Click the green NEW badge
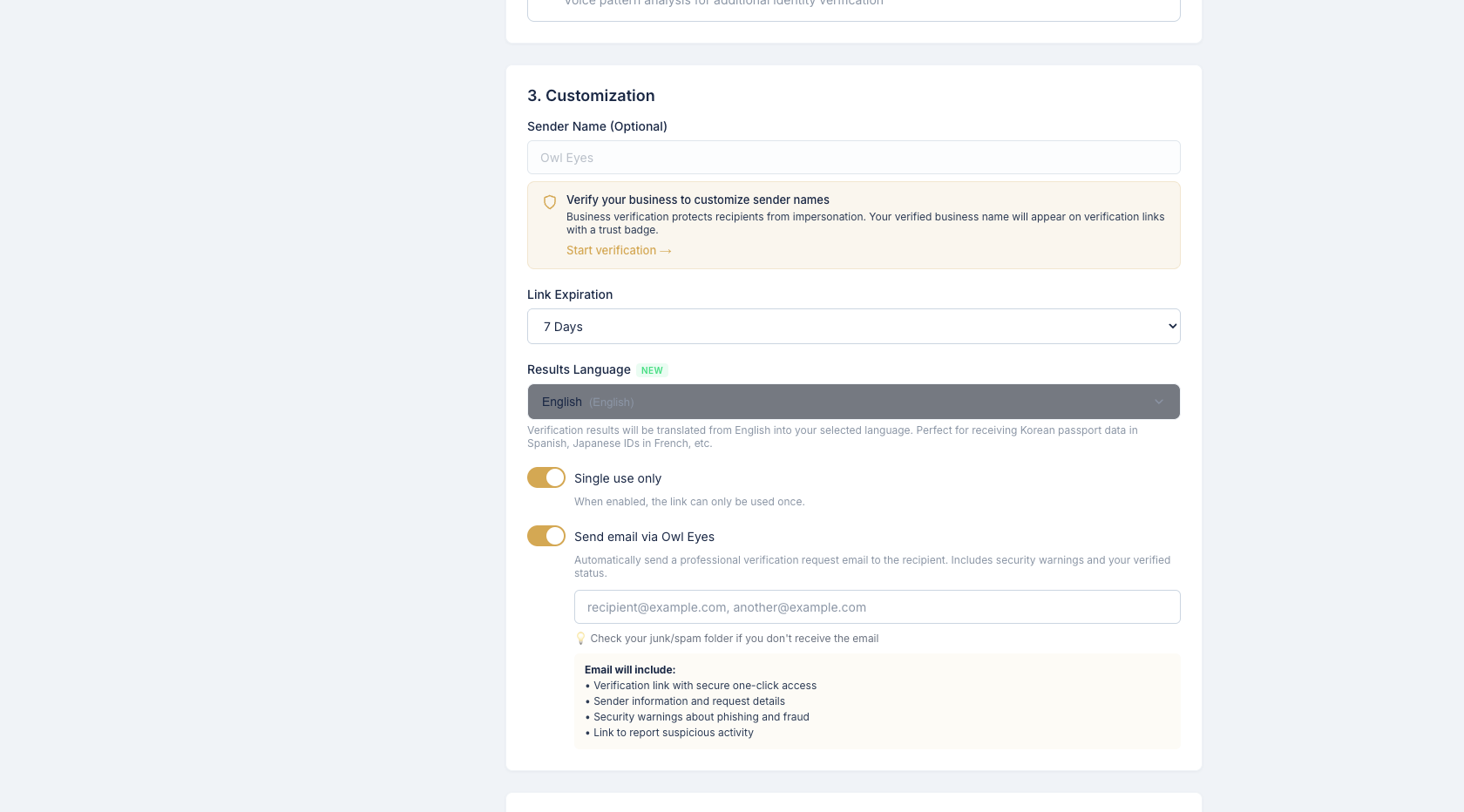The width and height of the screenshot is (1464, 812). [652, 370]
